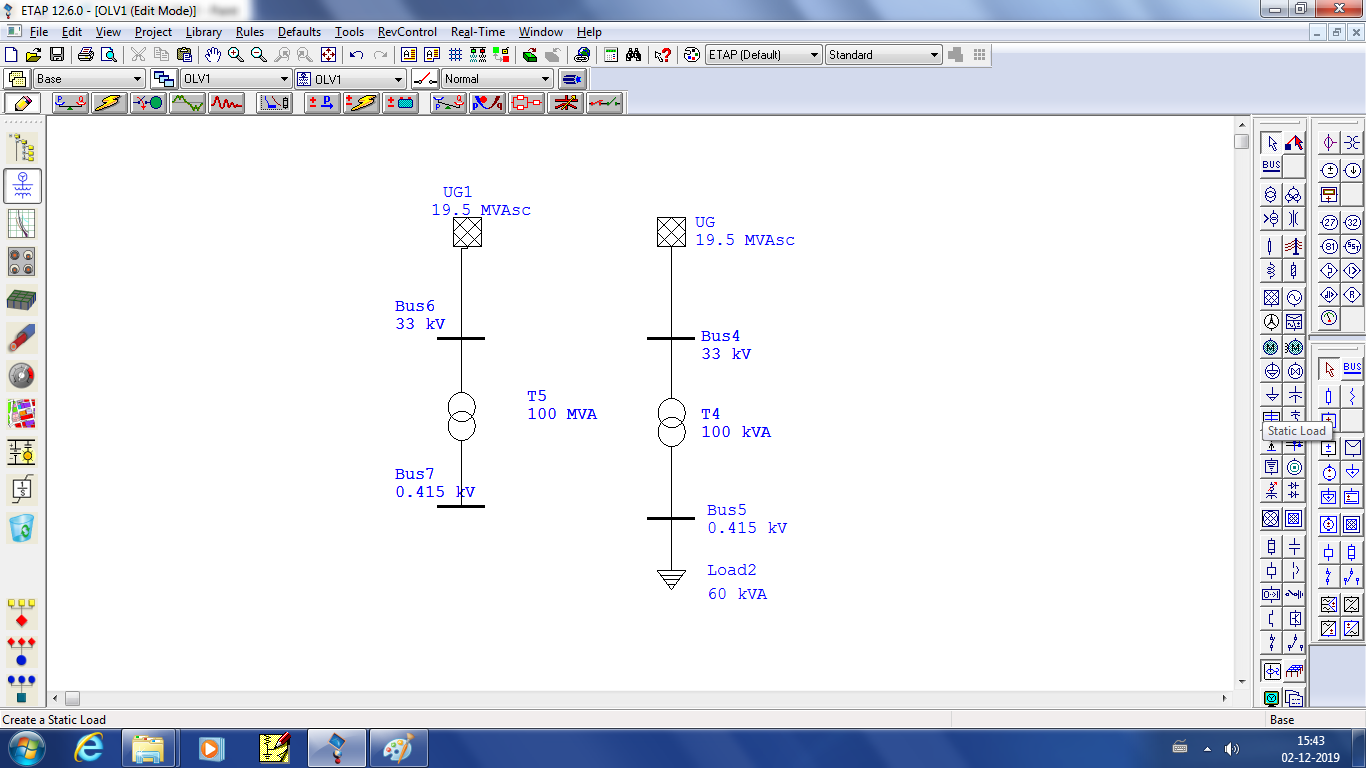Toggle the pan Hand tool
Image resolution: width=1366 pixels, height=768 pixels.
[212, 54]
